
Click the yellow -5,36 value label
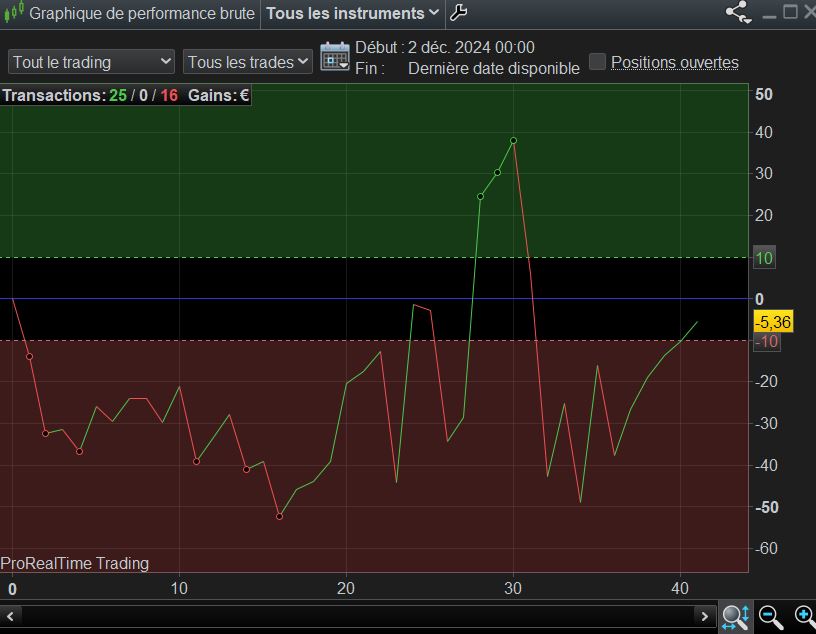tap(773, 322)
